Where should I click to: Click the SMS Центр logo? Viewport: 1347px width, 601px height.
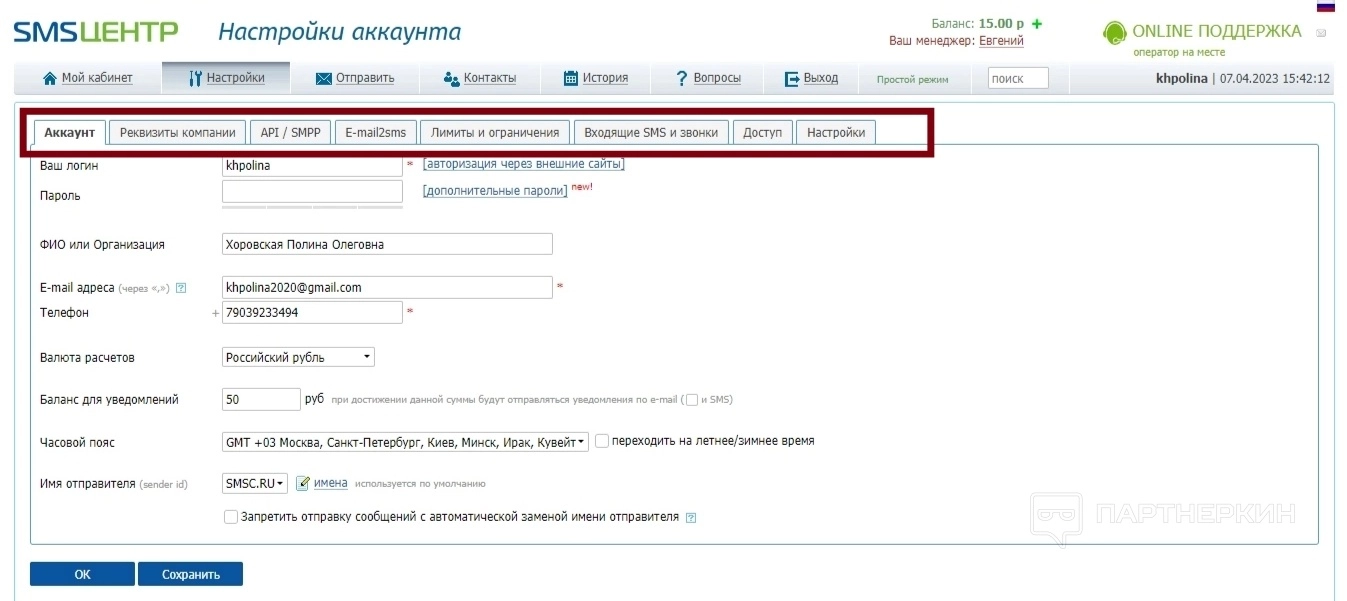tap(95, 32)
